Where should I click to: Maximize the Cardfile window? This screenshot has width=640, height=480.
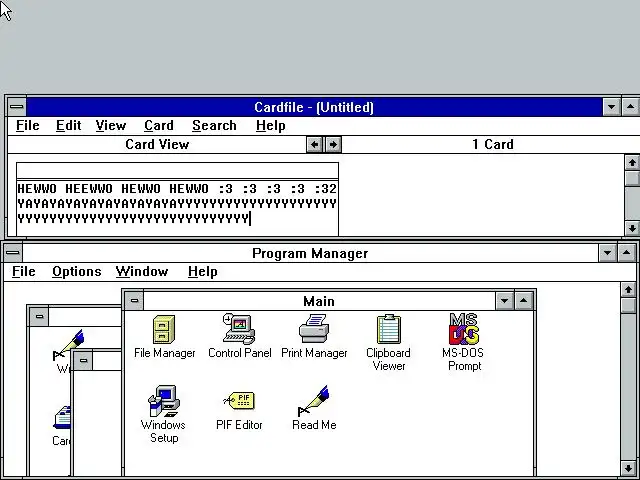click(631, 107)
